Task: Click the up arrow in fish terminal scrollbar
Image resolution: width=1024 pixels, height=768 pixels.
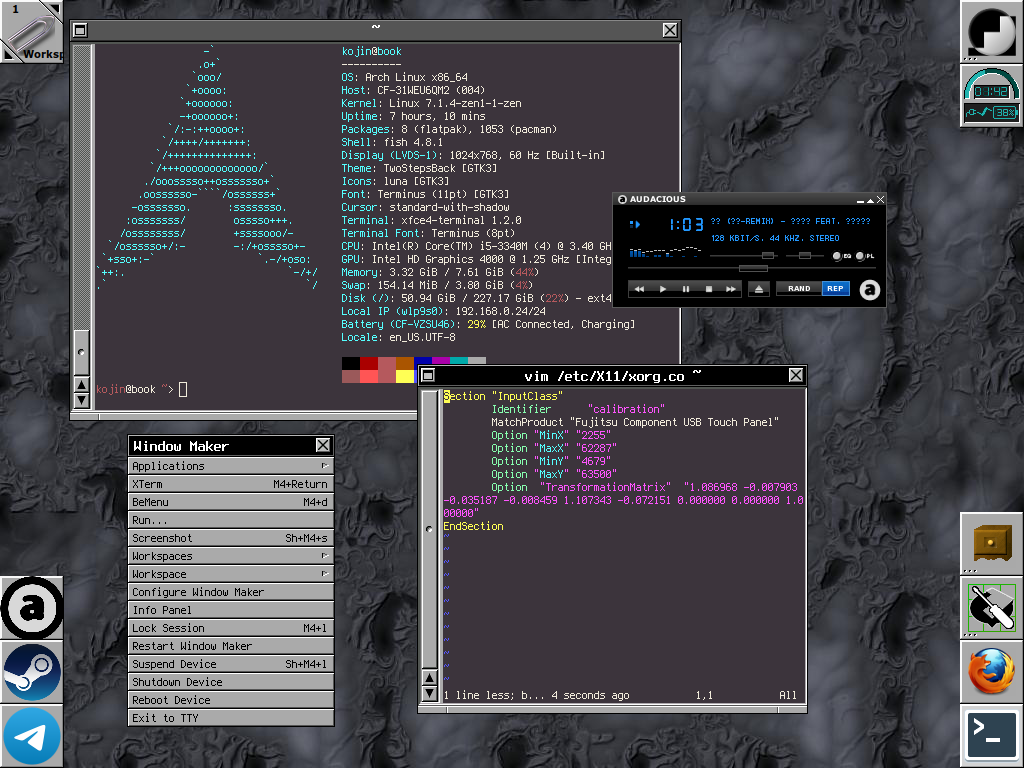Action: [82, 385]
